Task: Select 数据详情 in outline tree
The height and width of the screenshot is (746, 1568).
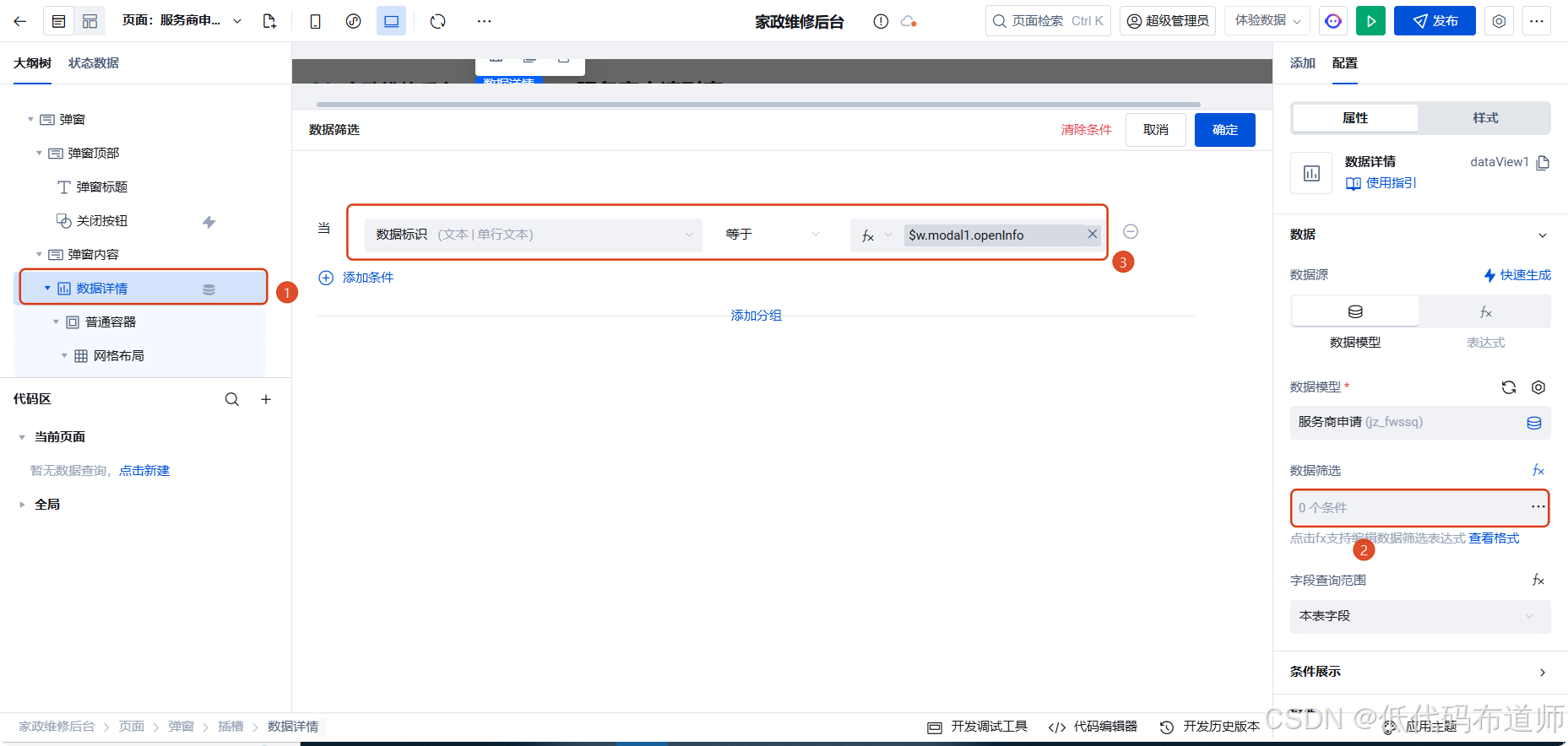Action: coord(102,289)
